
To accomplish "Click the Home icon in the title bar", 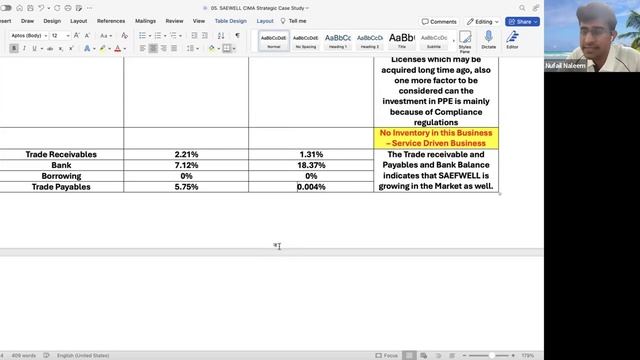I will (x=19, y=8).
